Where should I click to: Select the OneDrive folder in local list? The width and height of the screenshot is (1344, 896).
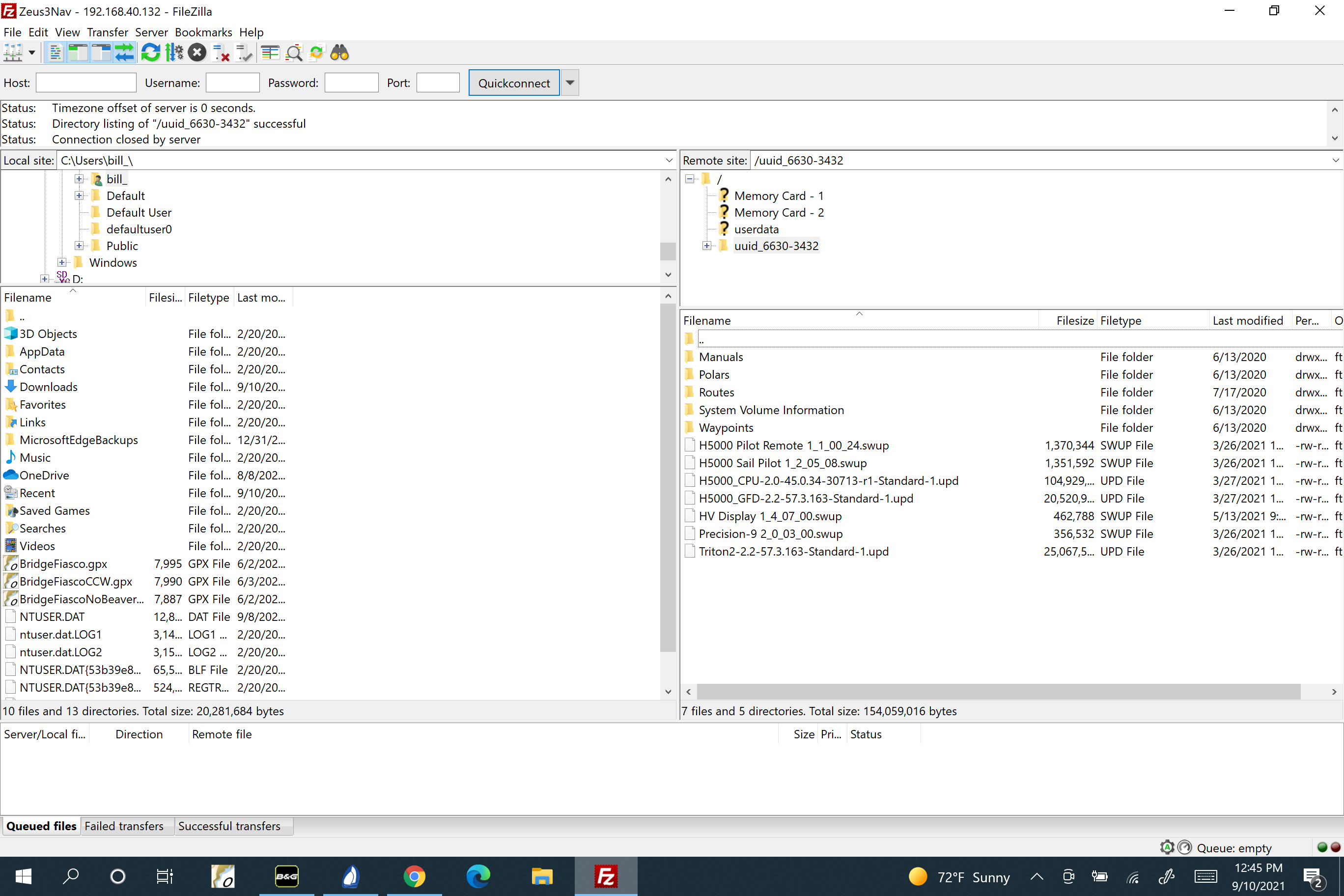(x=45, y=476)
